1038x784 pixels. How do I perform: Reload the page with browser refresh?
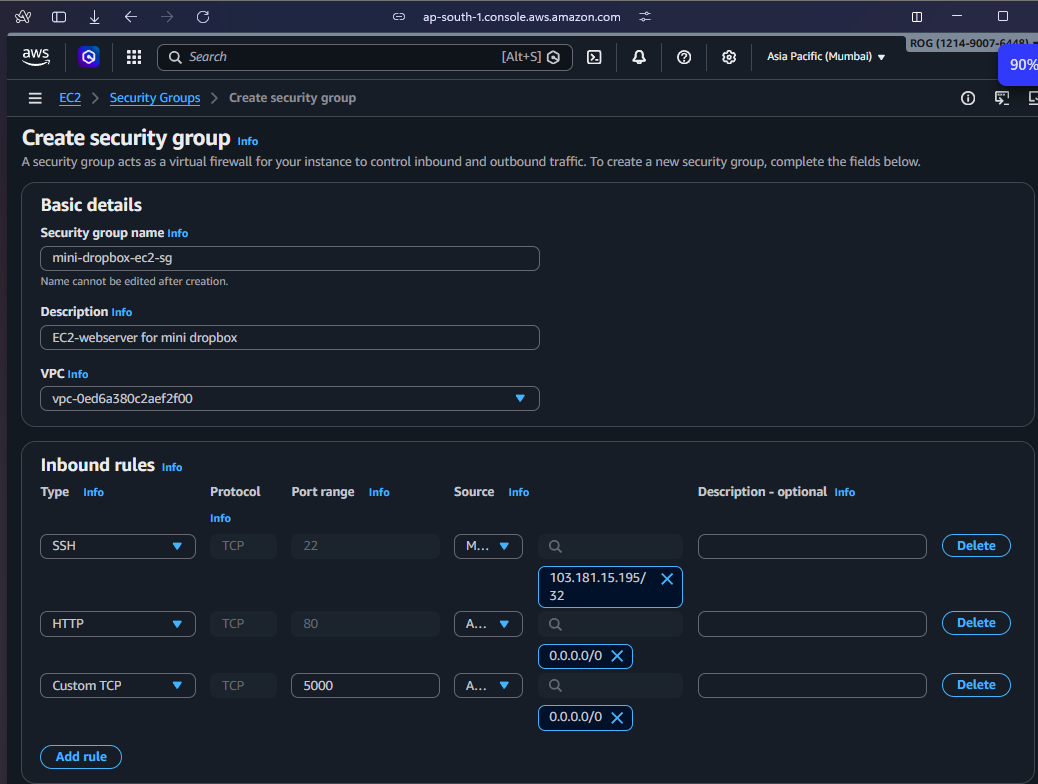[203, 17]
